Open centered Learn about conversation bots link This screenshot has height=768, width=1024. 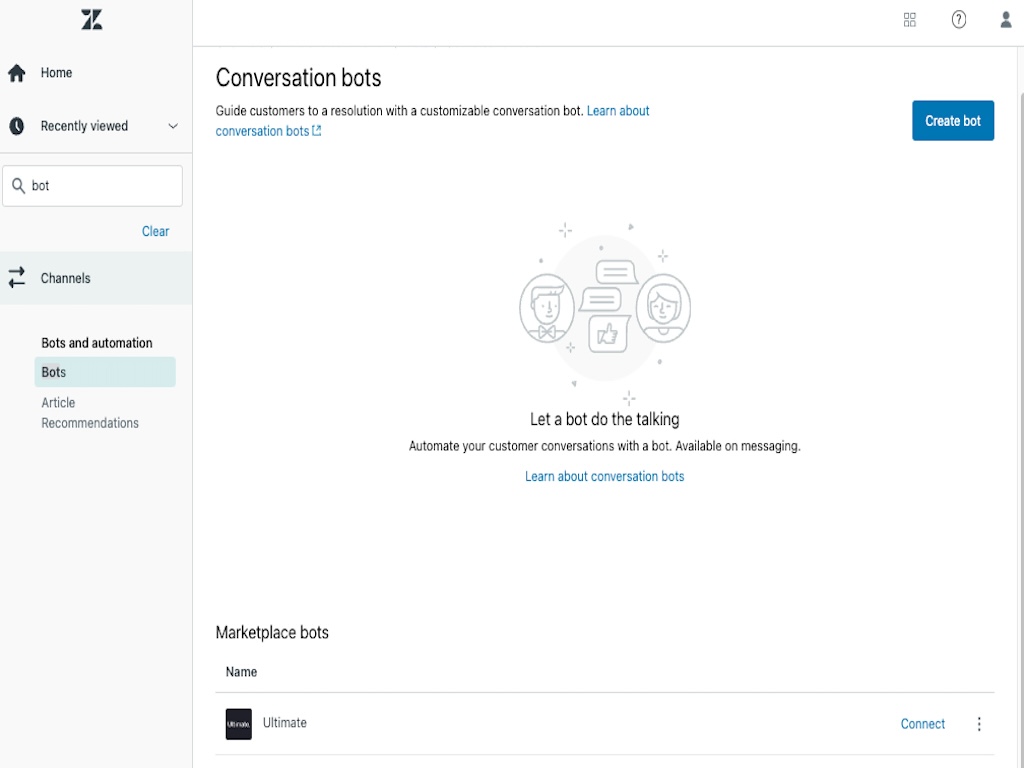[604, 476]
